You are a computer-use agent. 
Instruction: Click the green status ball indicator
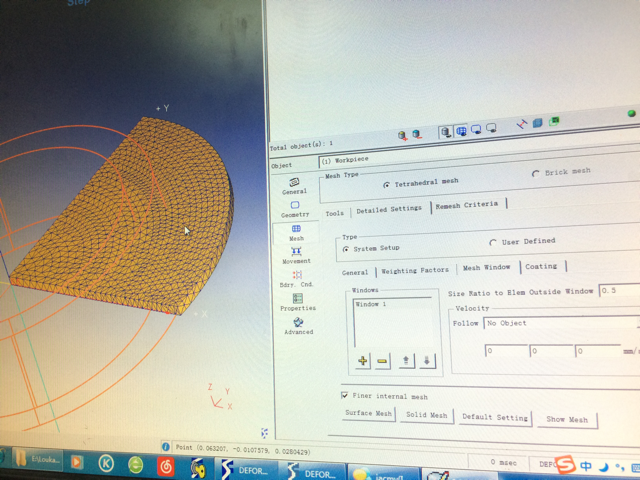point(631,113)
